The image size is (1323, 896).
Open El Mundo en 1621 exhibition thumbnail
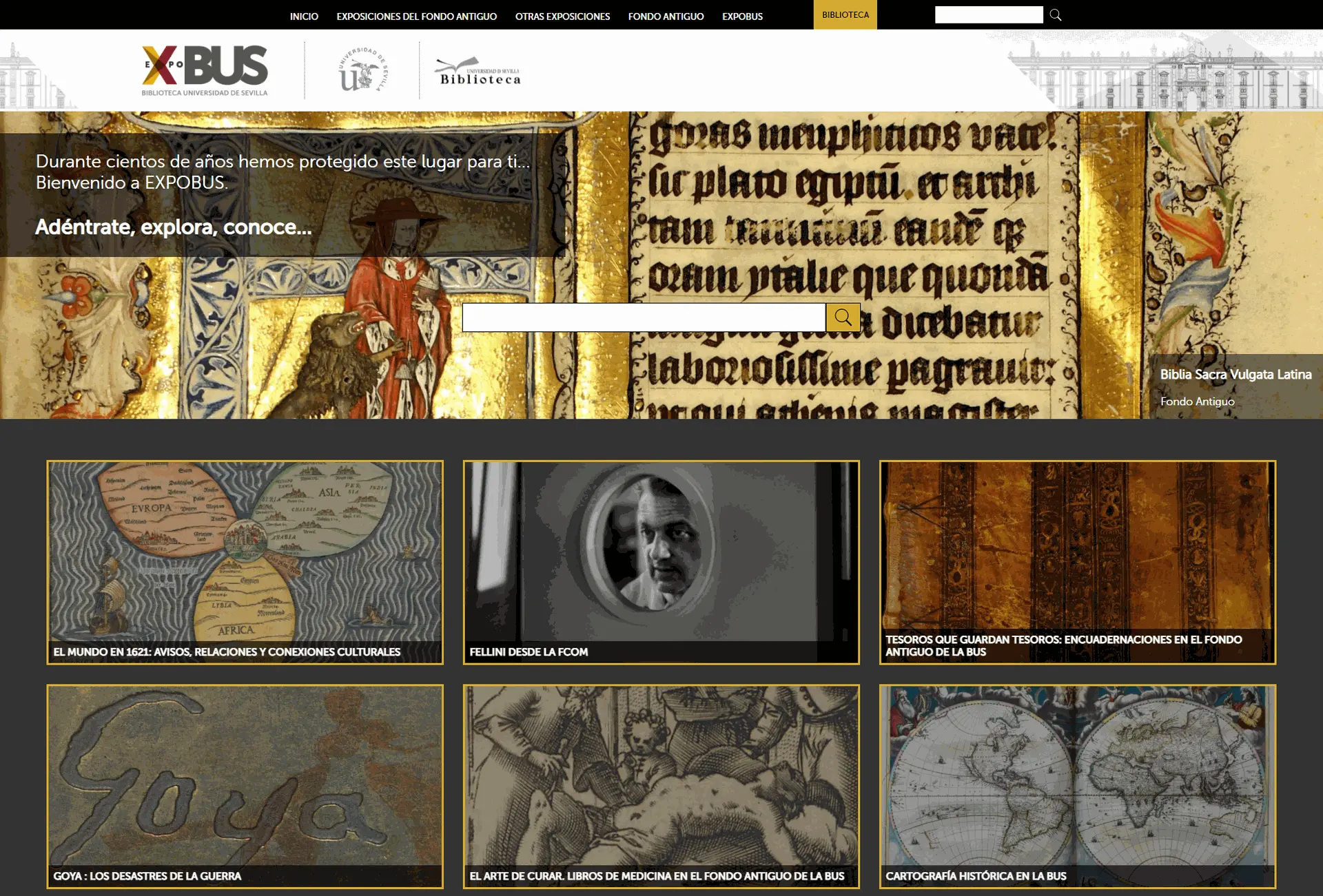(245, 562)
